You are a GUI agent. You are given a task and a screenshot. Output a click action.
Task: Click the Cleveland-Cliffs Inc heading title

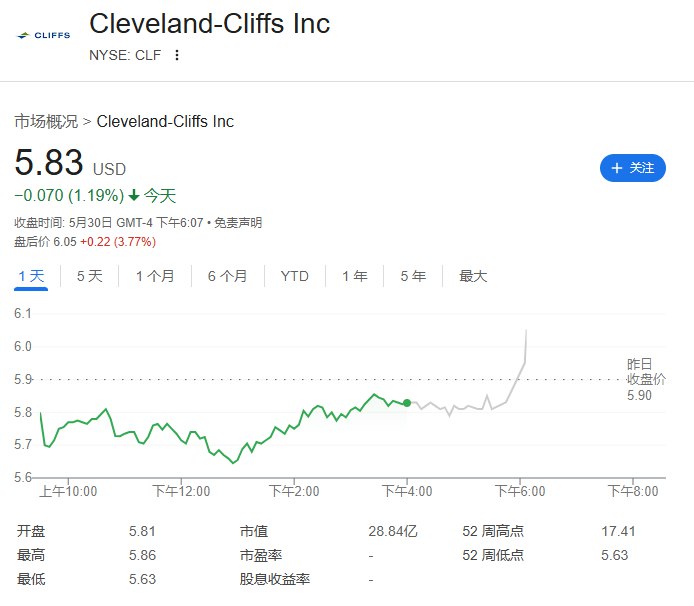click(x=210, y=23)
